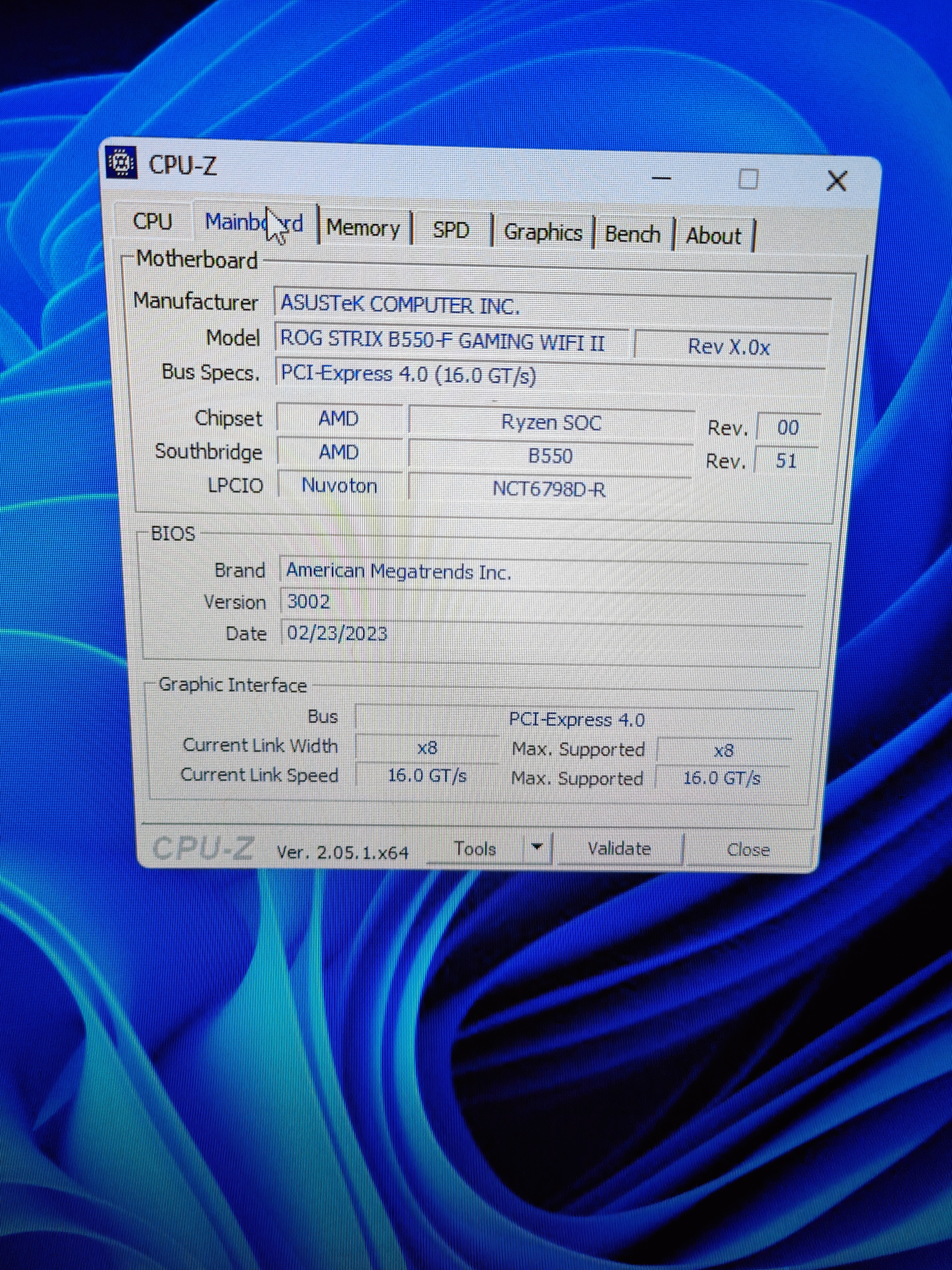Minimize the CPU-Z window

[662, 178]
